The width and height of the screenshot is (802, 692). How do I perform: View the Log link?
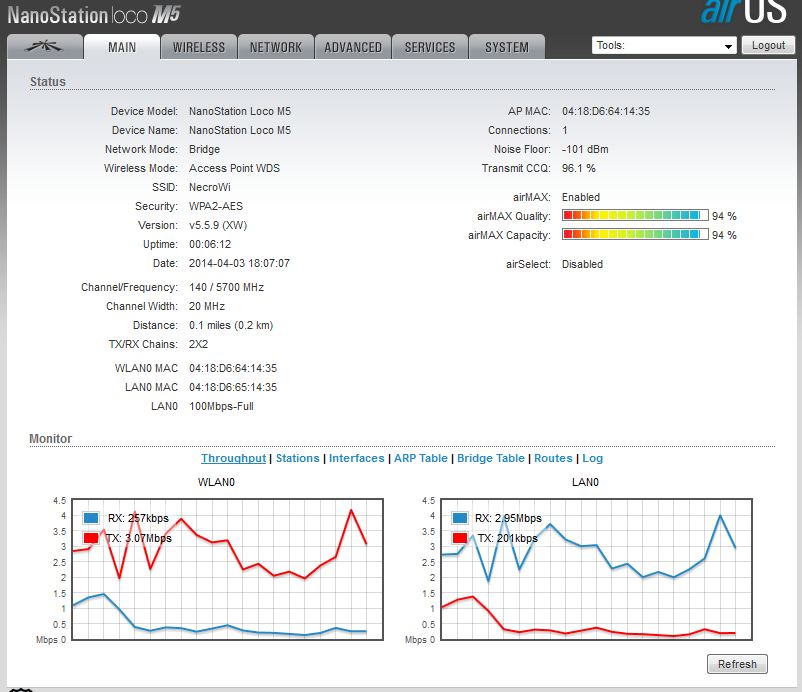(x=592, y=458)
